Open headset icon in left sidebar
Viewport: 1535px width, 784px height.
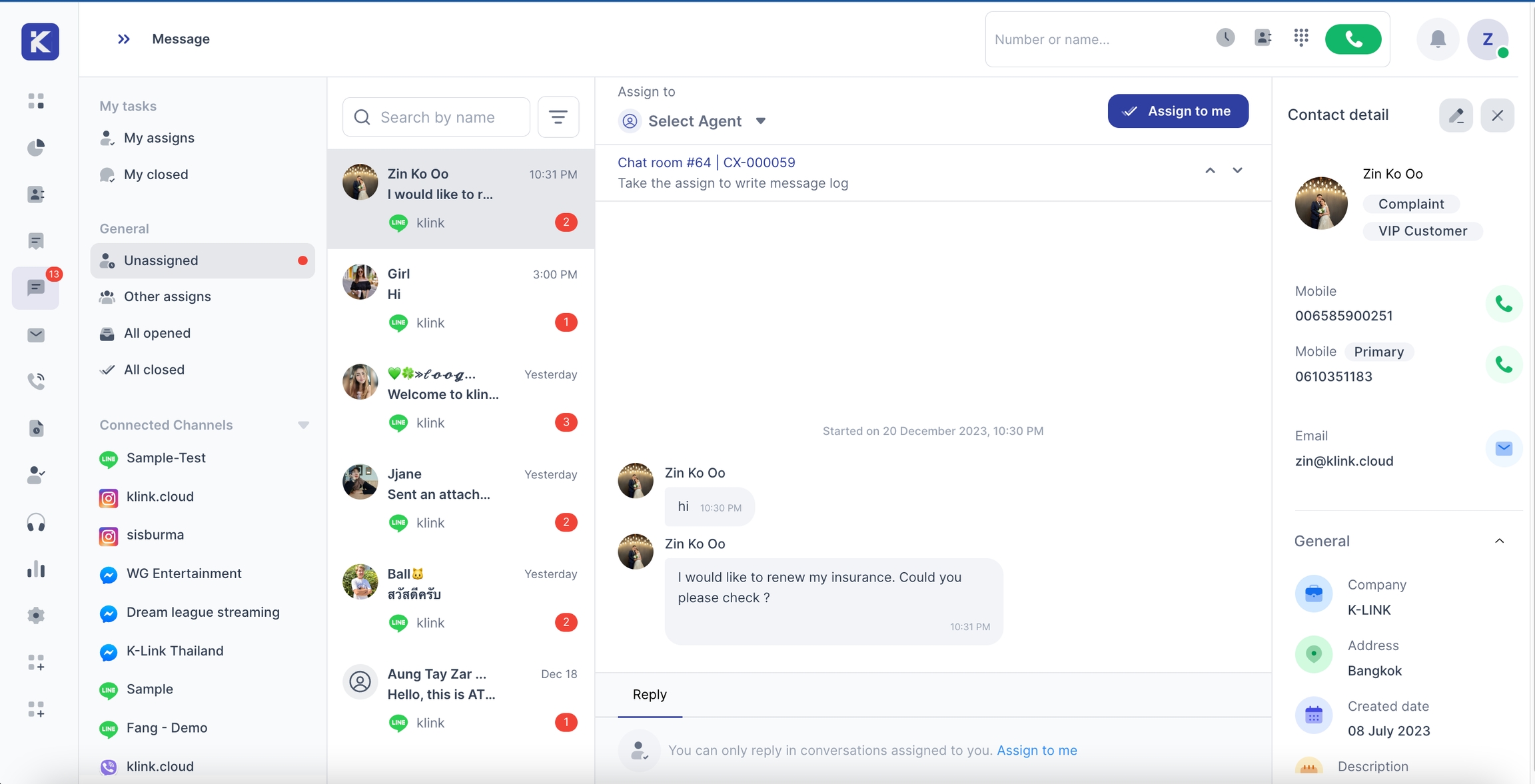pyautogui.click(x=36, y=522)
